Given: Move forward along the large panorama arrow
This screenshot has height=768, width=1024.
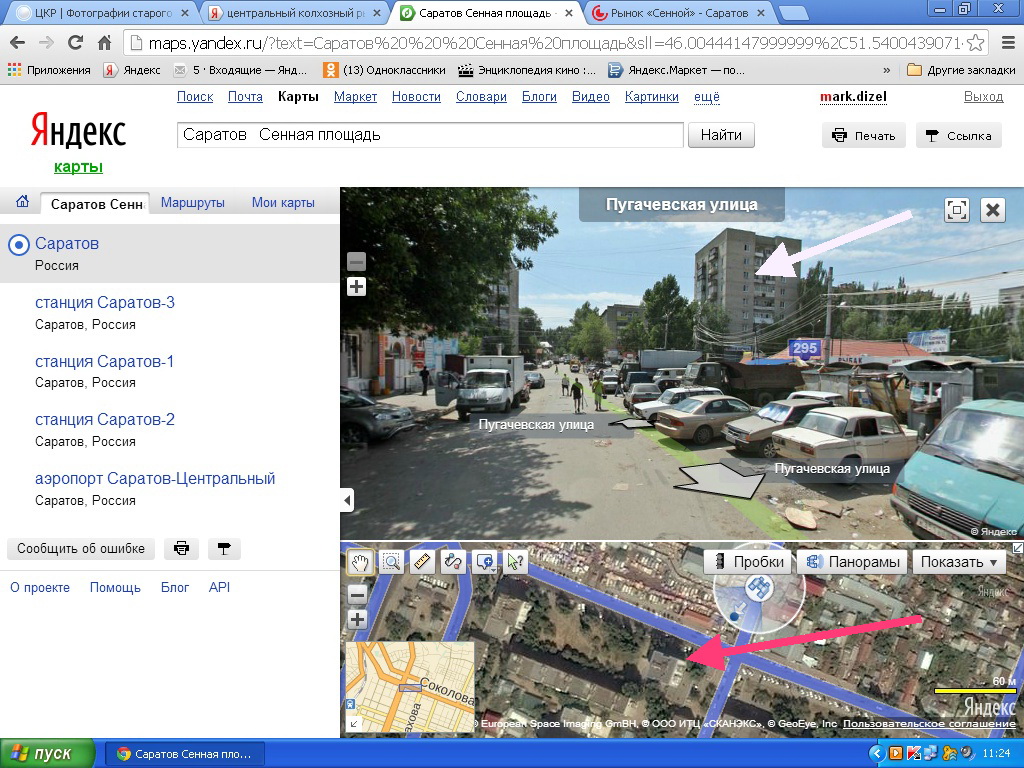Looking at the screenshot, I should click(719, 480).
